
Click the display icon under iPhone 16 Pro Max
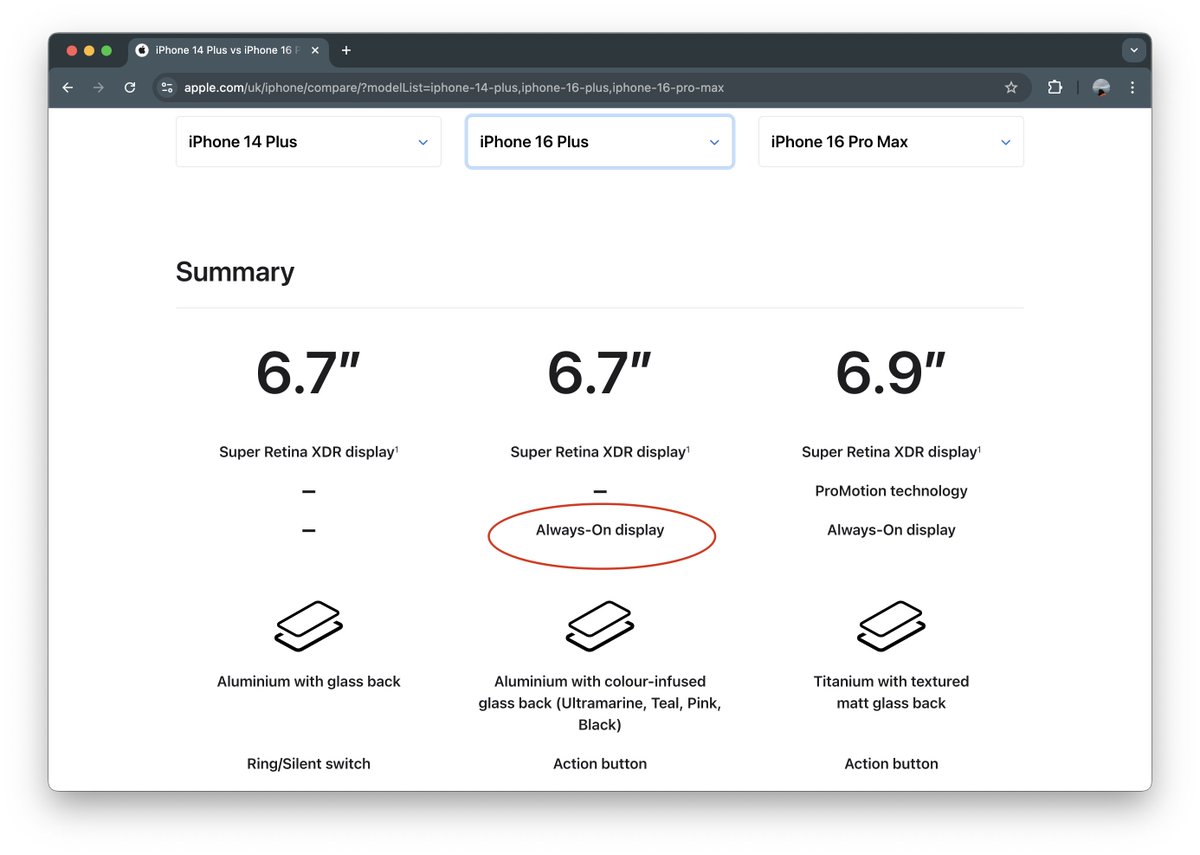coord(891,627)
